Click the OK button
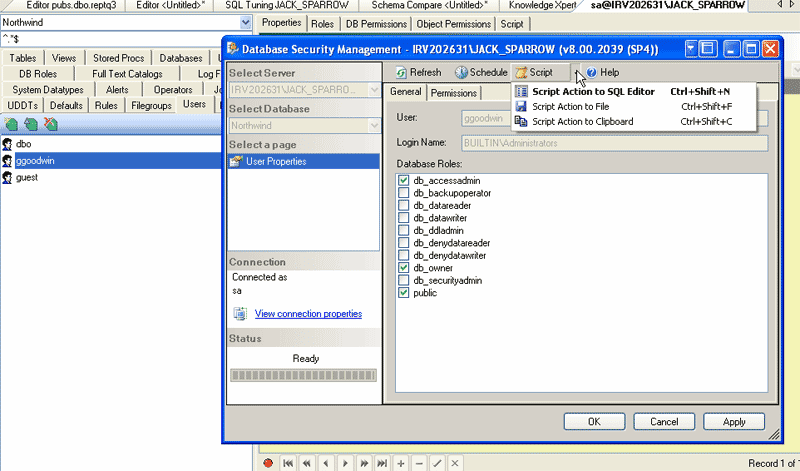 point(594,422)
